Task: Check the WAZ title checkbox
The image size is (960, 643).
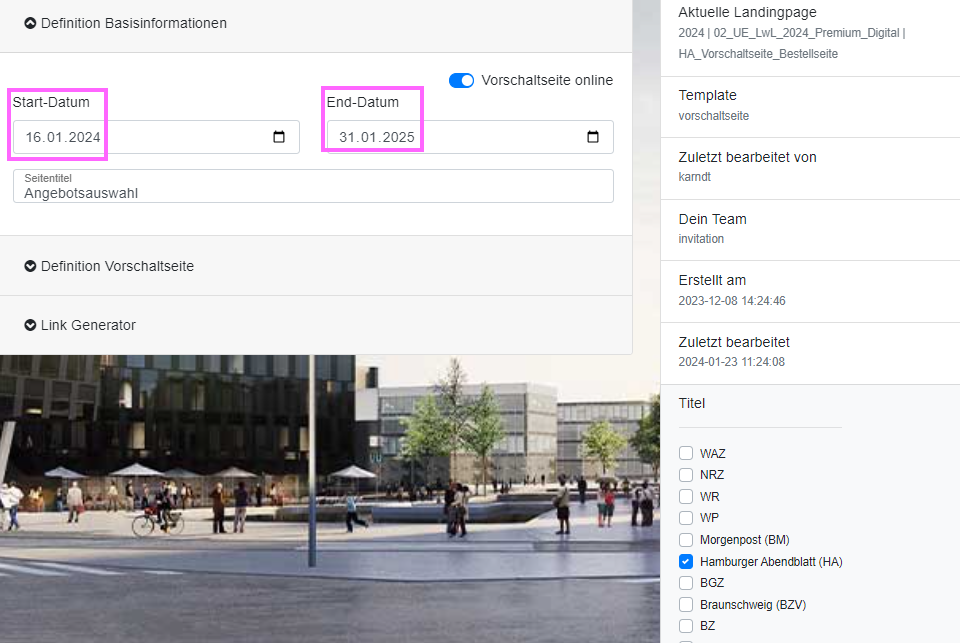Action: point(686,453)
